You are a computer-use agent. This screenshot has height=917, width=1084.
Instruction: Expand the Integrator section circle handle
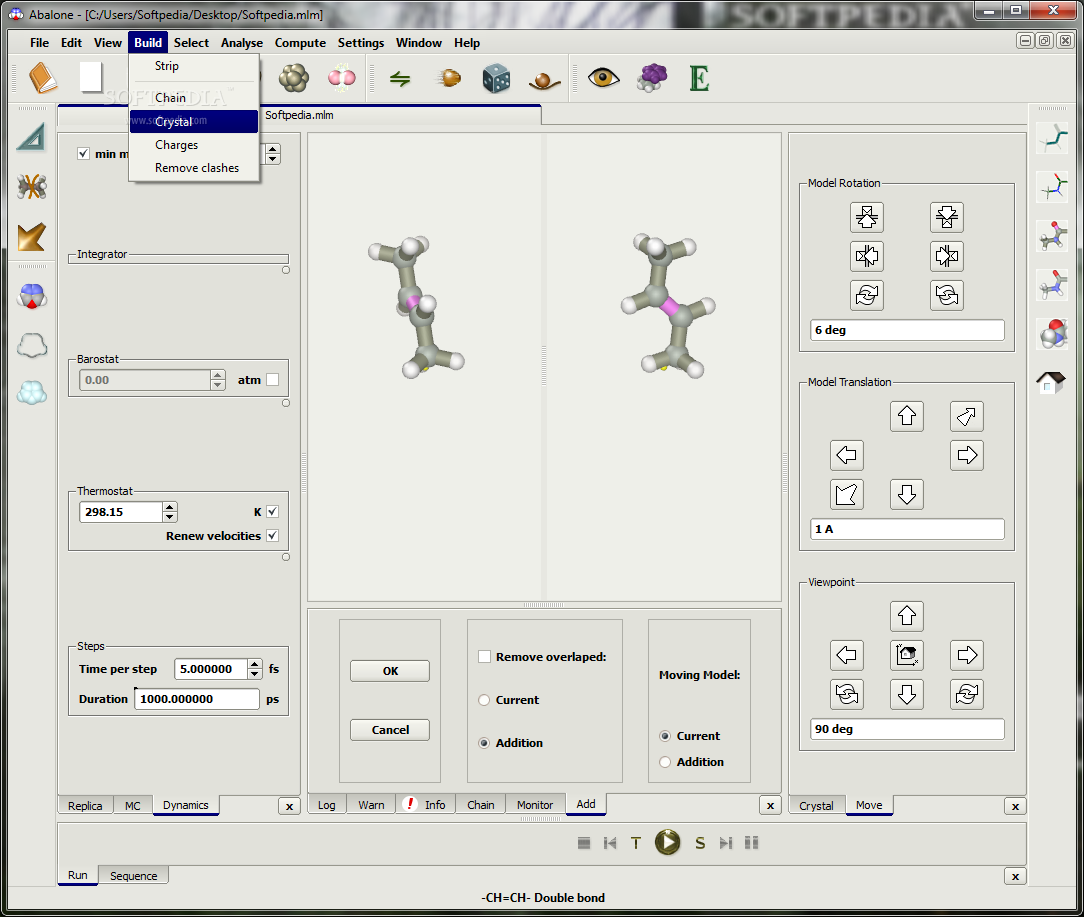(x=286, y=270)
